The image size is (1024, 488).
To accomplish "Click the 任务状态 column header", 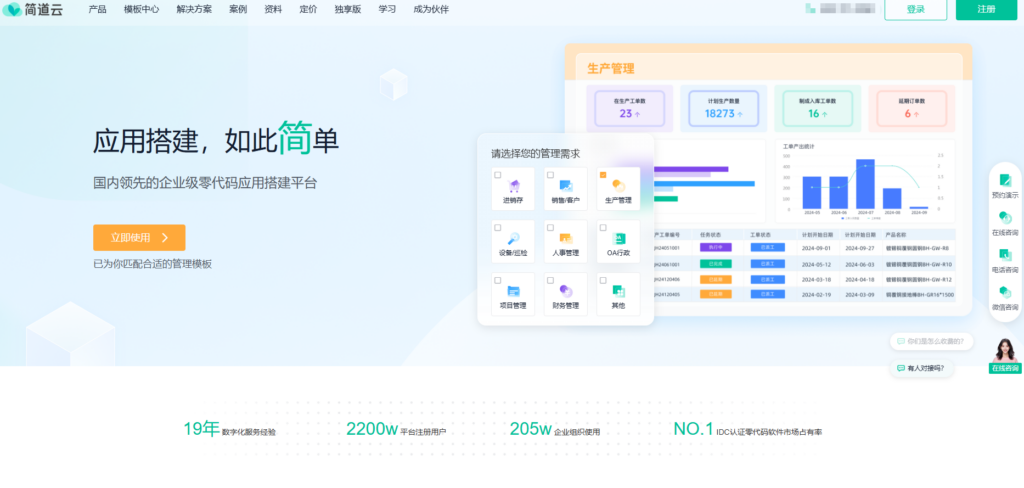I will tap(709, 234).
